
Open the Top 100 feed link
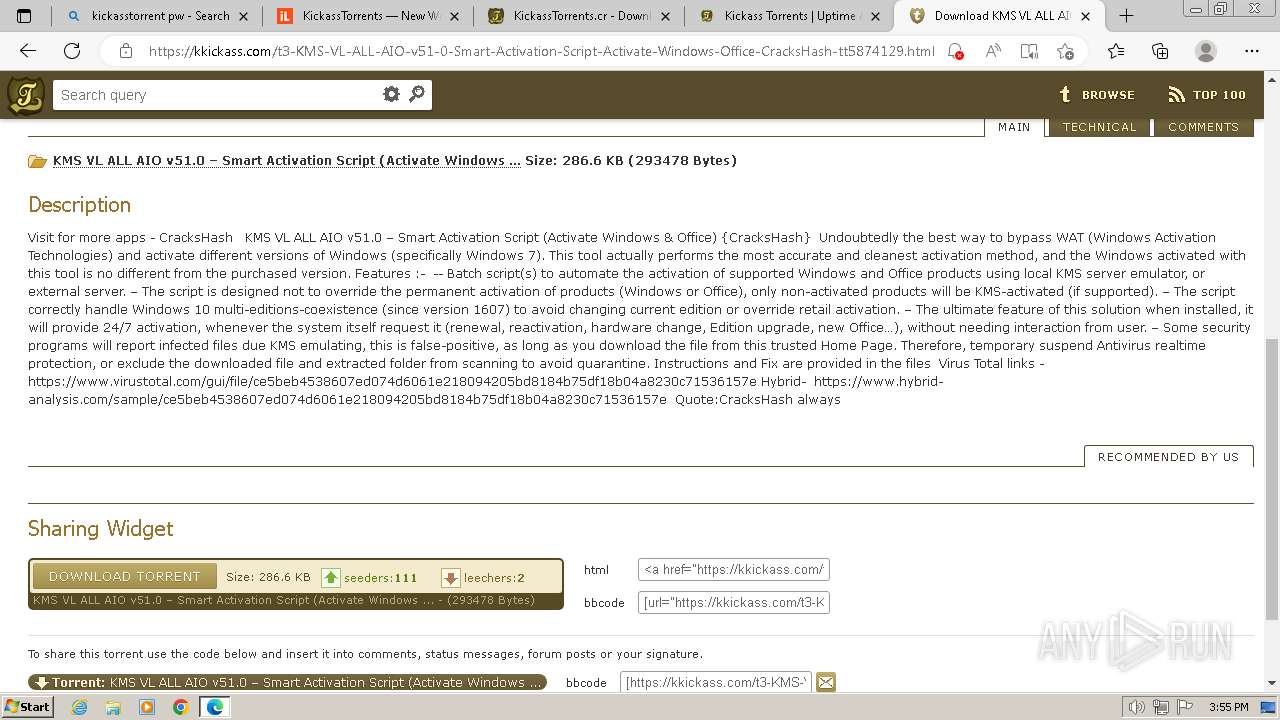pos(1207,95)
